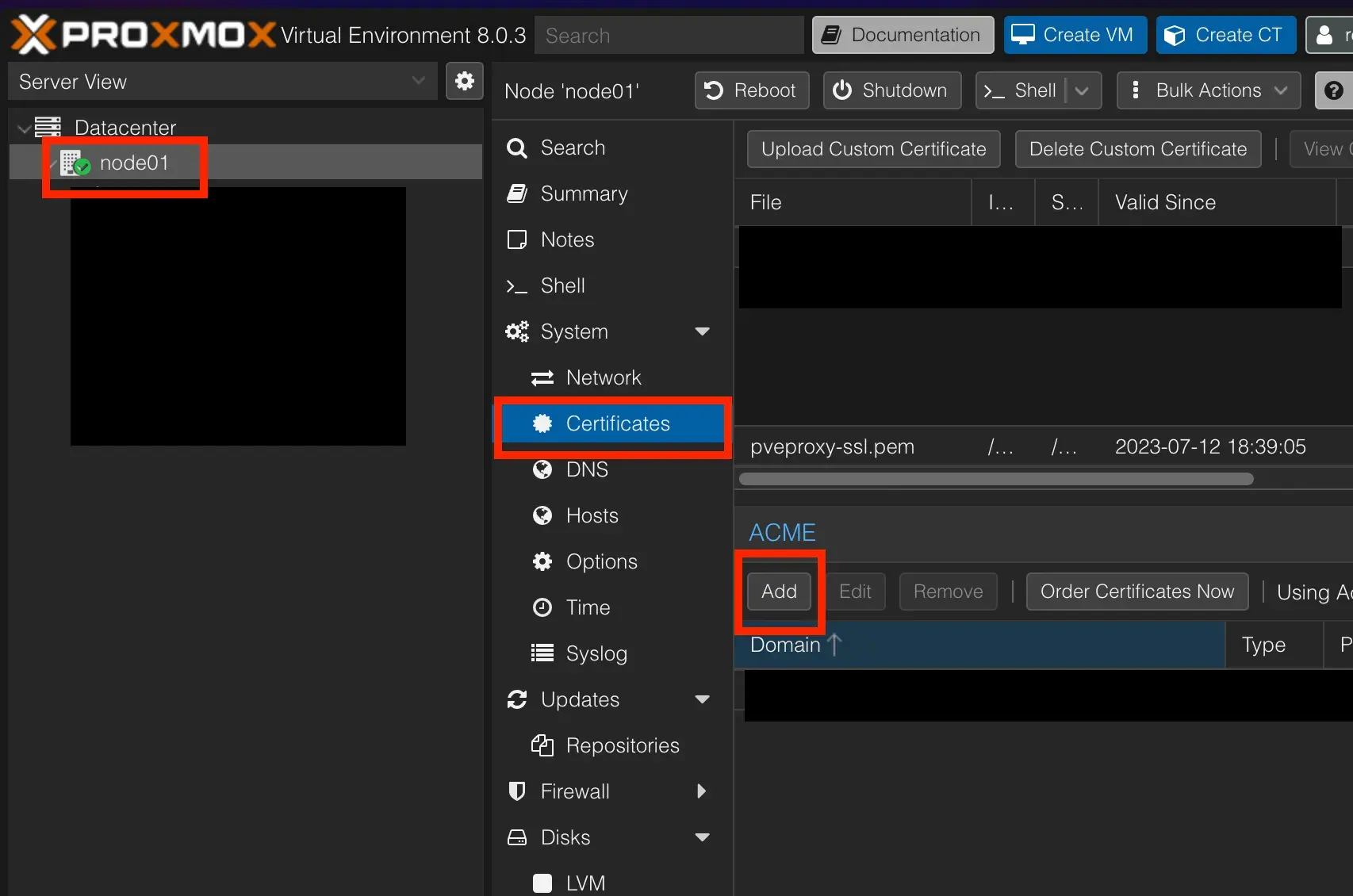Image resolution: width=1353 pixels, height=896 pixels.
Task: Open the Notes menu item
Action: 612,239
